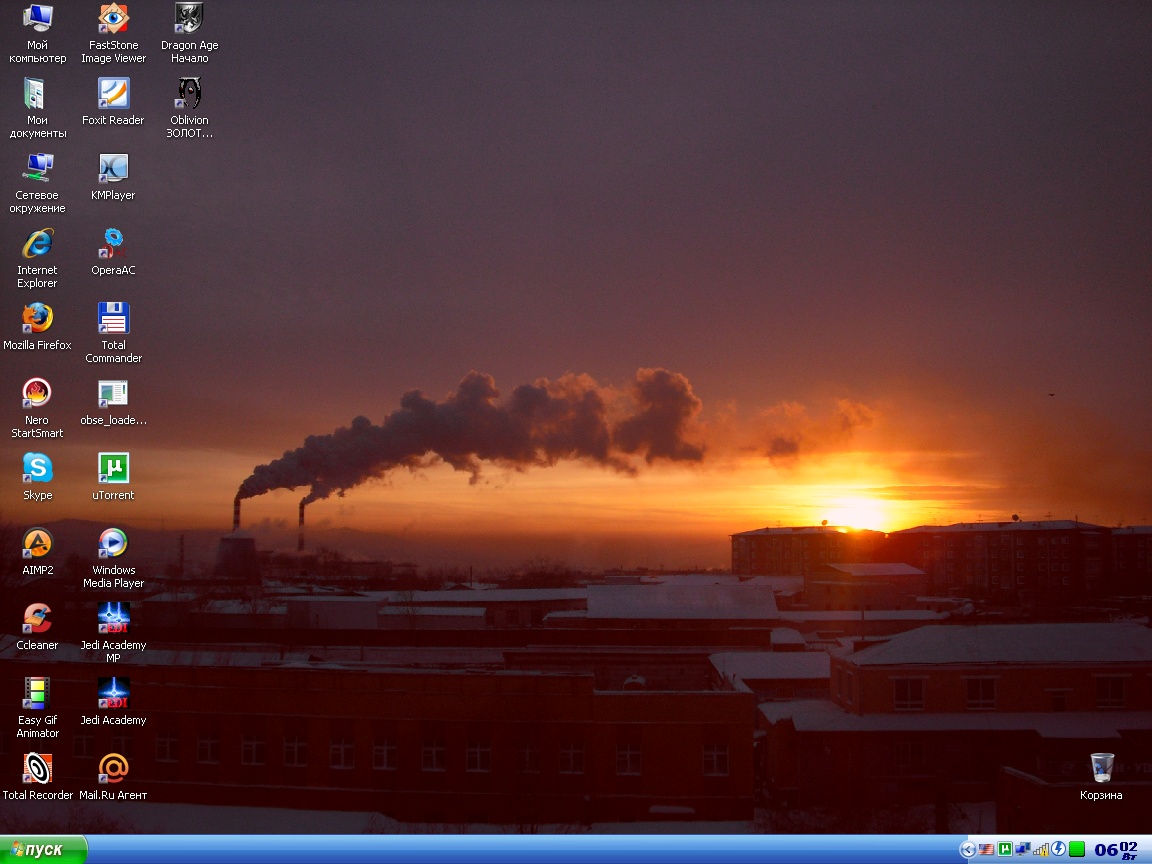Select the KMPlayer desktop icon

point(113,169)
